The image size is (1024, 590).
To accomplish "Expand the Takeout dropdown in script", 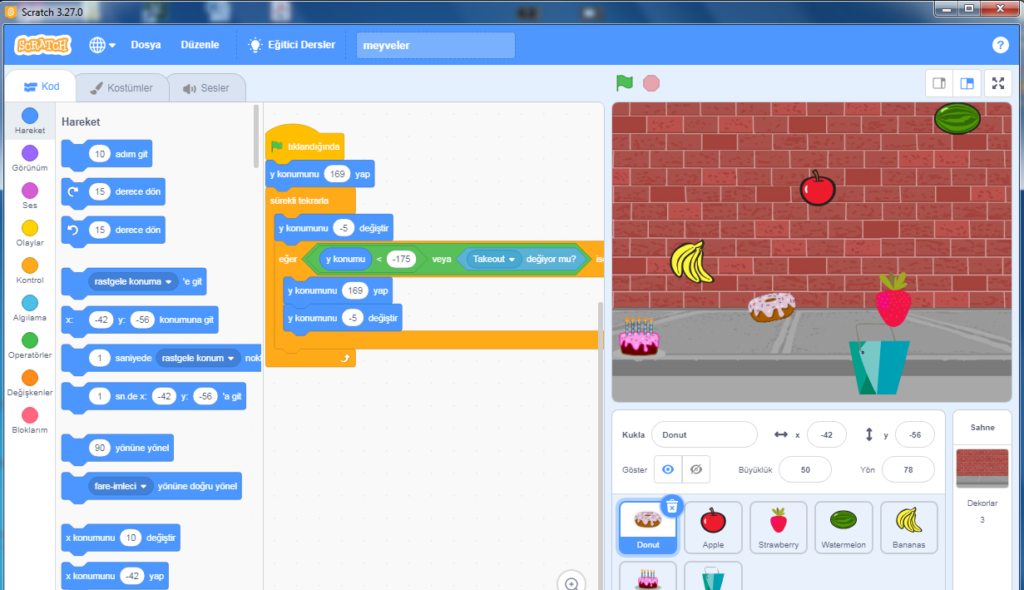I will [x=512, y=259].
